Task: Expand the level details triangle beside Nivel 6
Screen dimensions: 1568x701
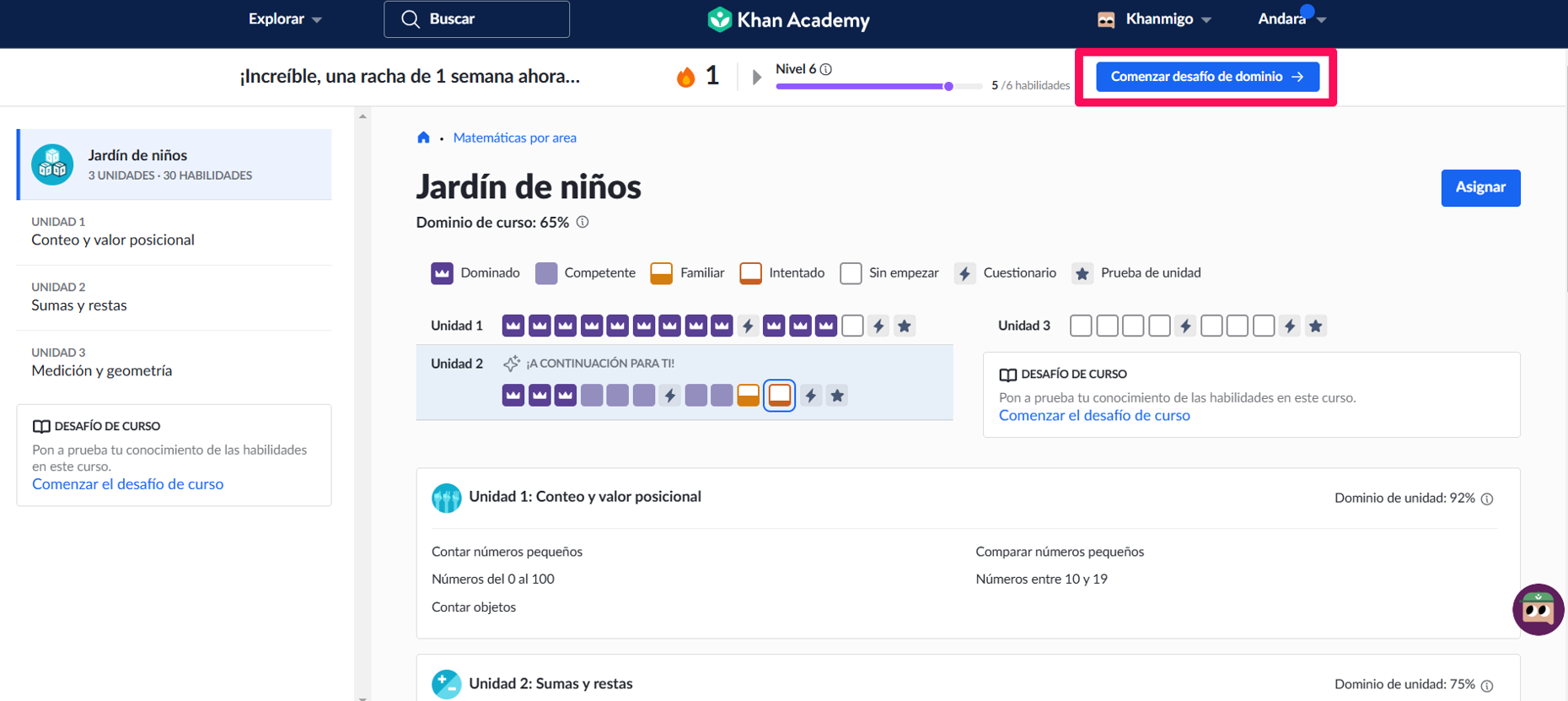Action: click(x=757, y=78)
